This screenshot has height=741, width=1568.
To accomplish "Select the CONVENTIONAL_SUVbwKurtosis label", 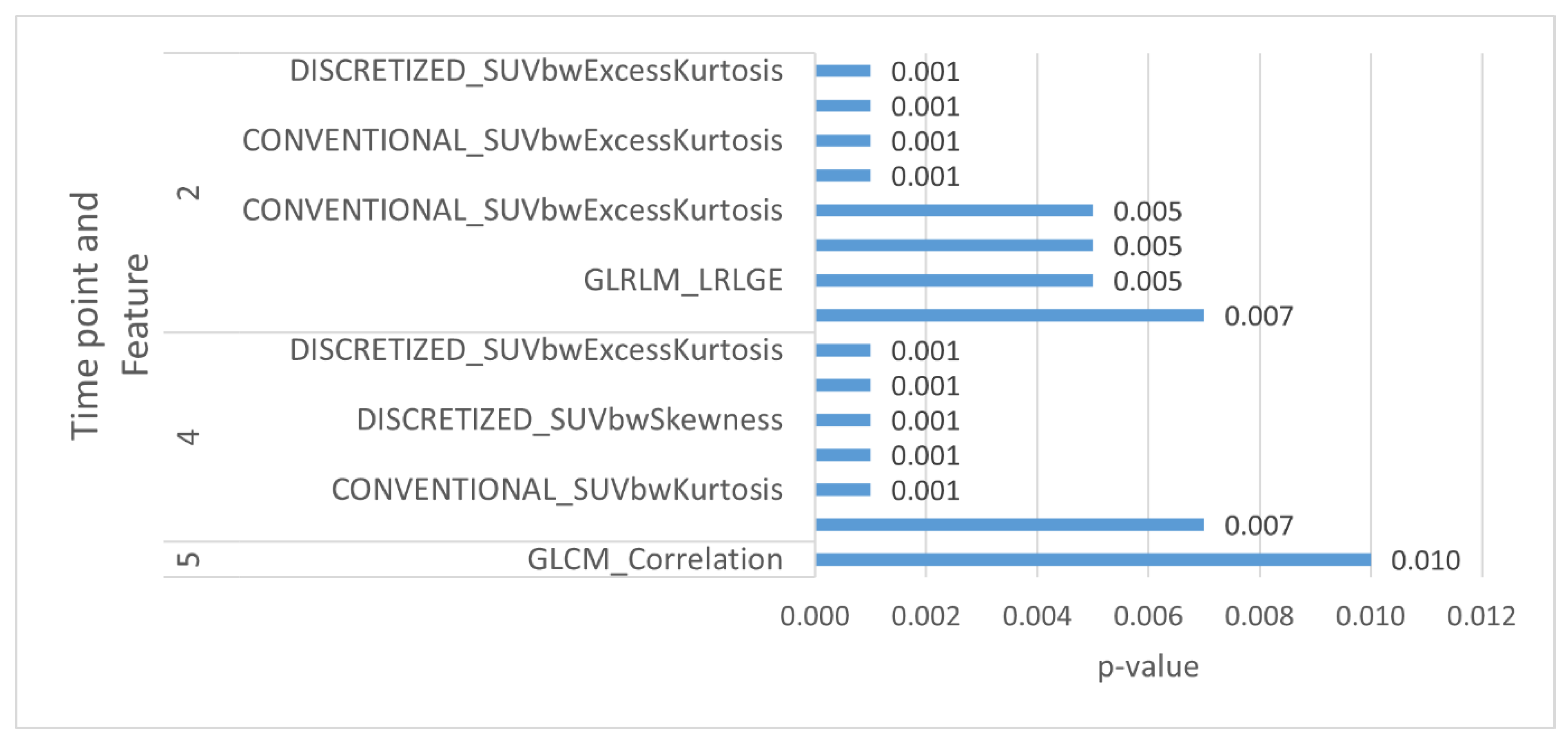I will [x=557, y=490].
